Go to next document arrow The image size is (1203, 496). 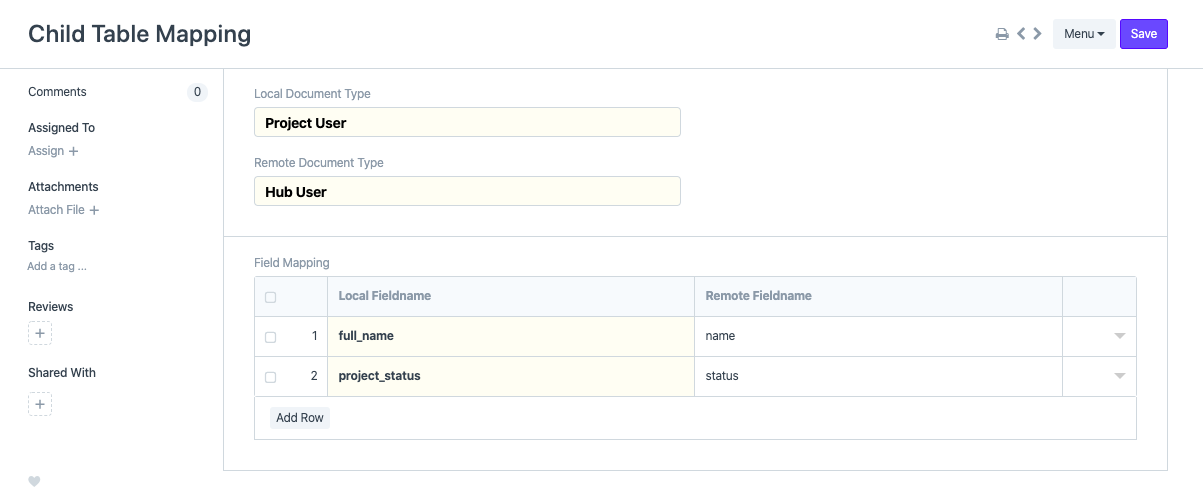pos(1038,34)
